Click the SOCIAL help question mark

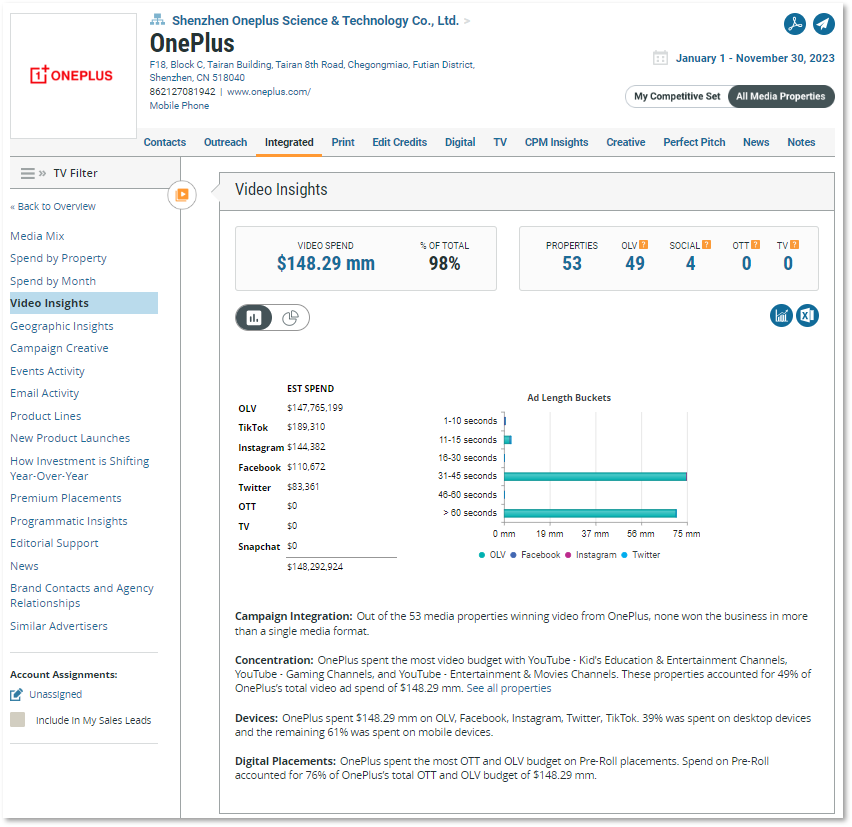coord(706,245)
